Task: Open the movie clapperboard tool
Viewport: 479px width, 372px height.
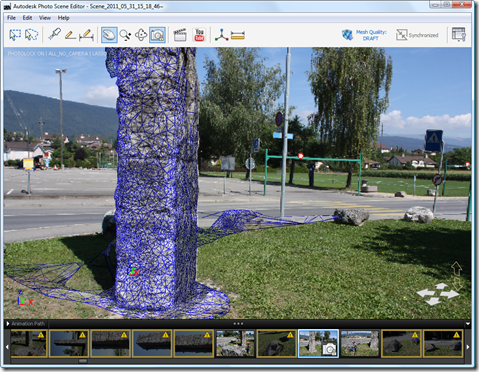Action: click(x=180, y=35)
